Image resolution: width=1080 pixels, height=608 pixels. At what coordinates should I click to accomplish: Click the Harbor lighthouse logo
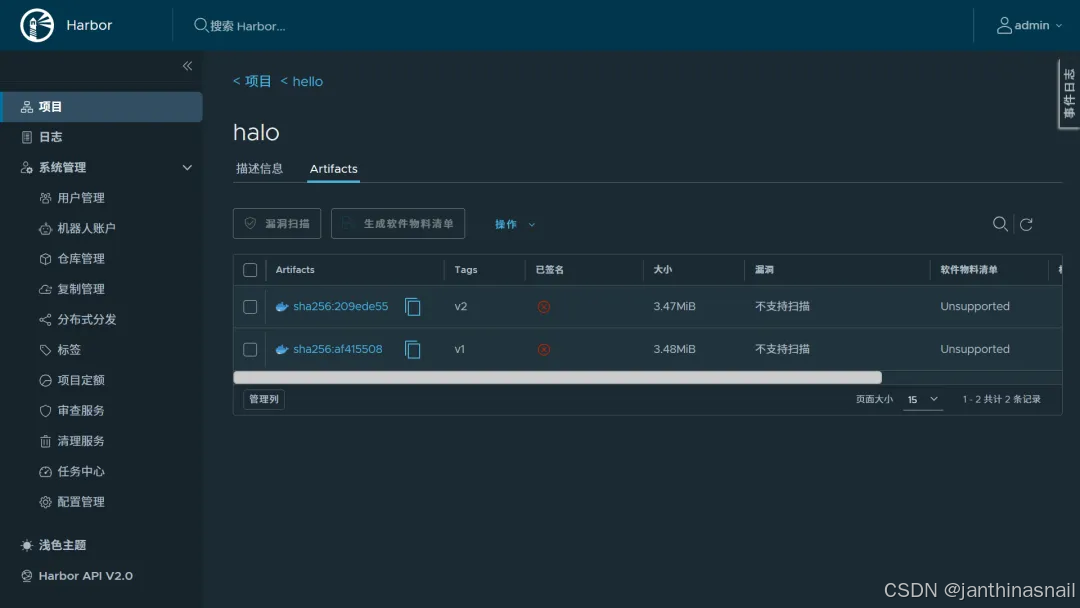pos(37,25)
